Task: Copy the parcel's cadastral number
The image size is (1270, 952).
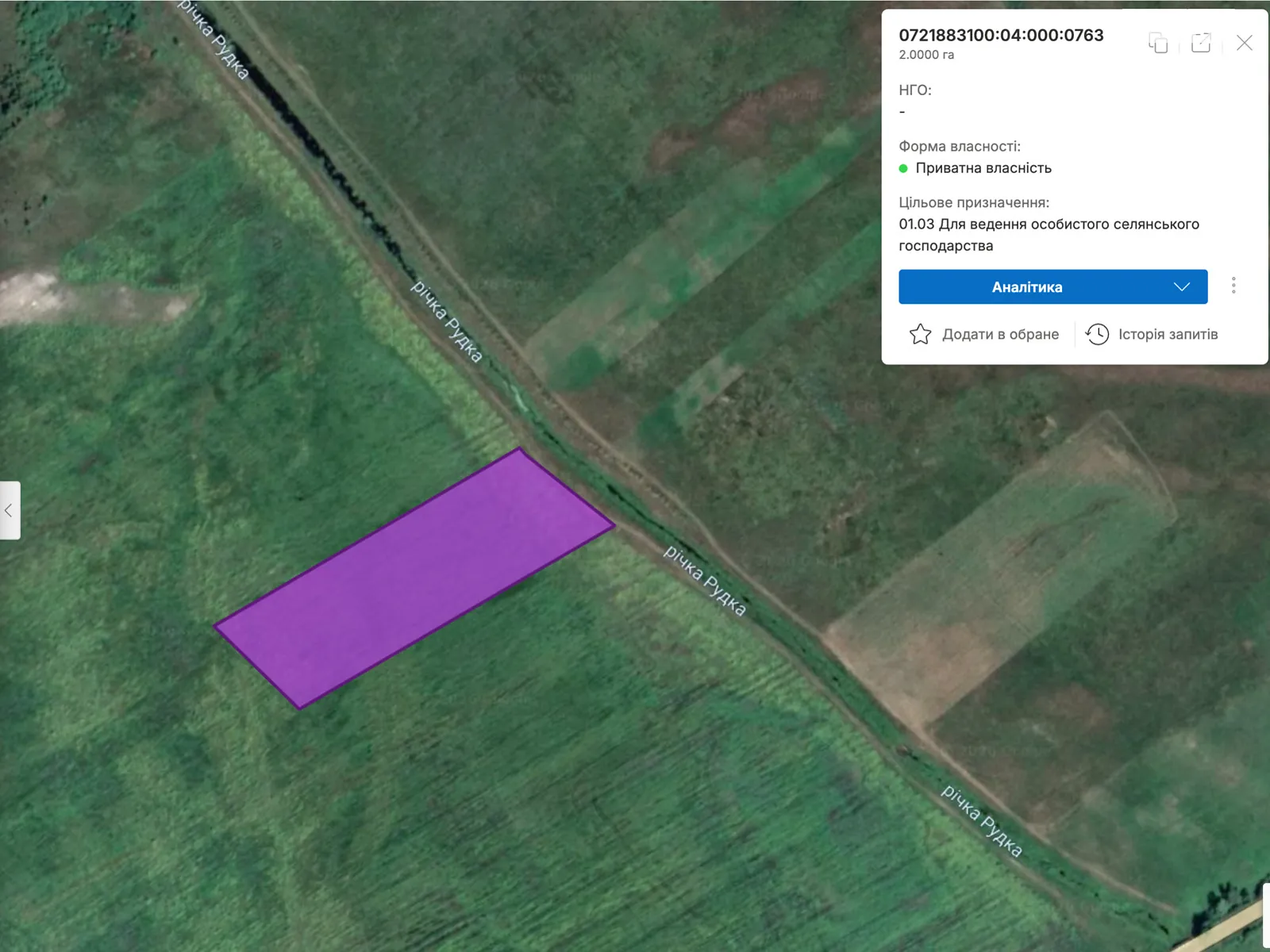Action: [x=1158, y=43]
